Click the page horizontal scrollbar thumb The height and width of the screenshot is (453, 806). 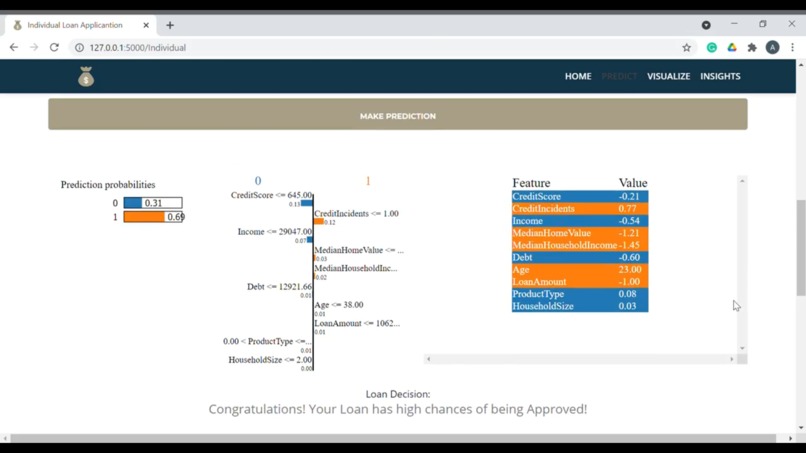click(x=393, y=438)
